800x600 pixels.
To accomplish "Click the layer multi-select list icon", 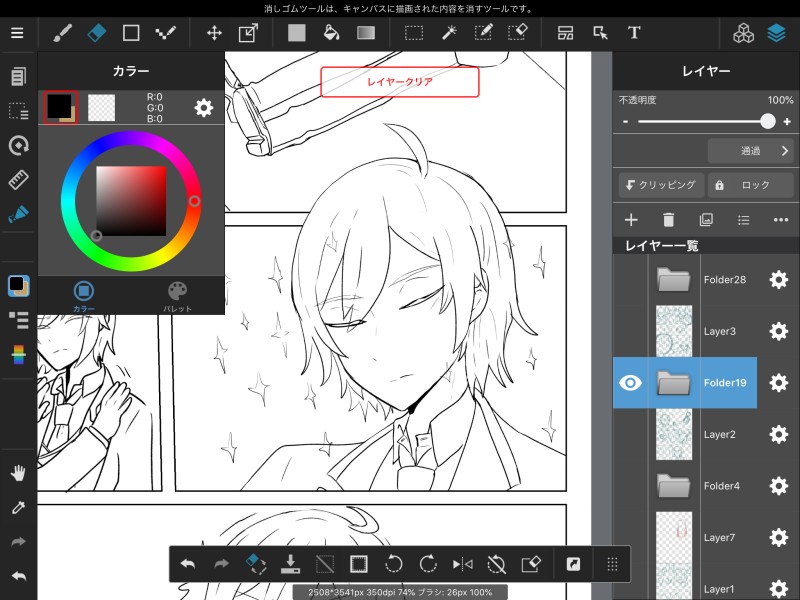I will tap(743, 220).
